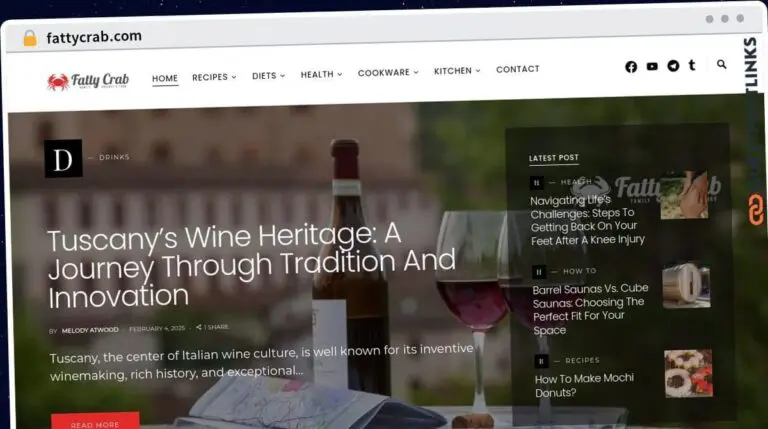Expand the Recipes dropdown menu
Screen dimensions: 768x429
[214, 77]
